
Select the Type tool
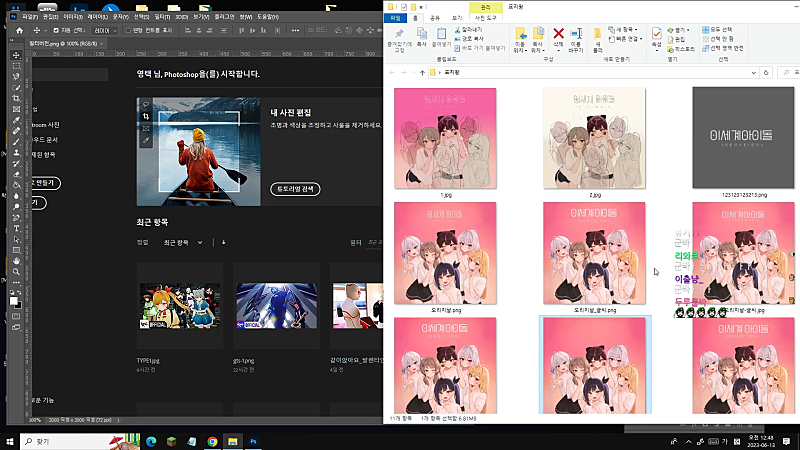pyautogui.click(x=17, y=228)
